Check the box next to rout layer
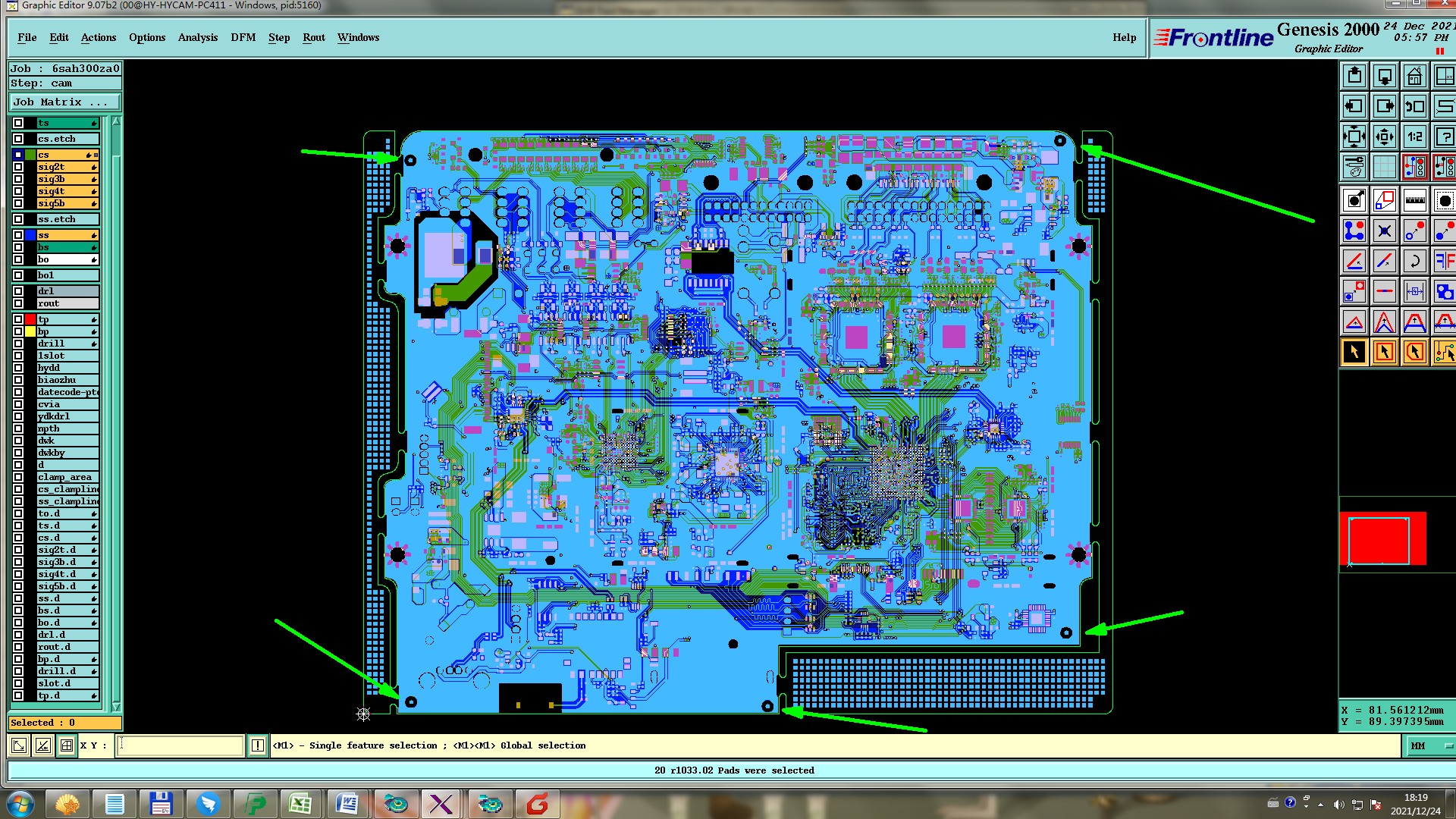 pyautogui.click(x=18, y=303)
